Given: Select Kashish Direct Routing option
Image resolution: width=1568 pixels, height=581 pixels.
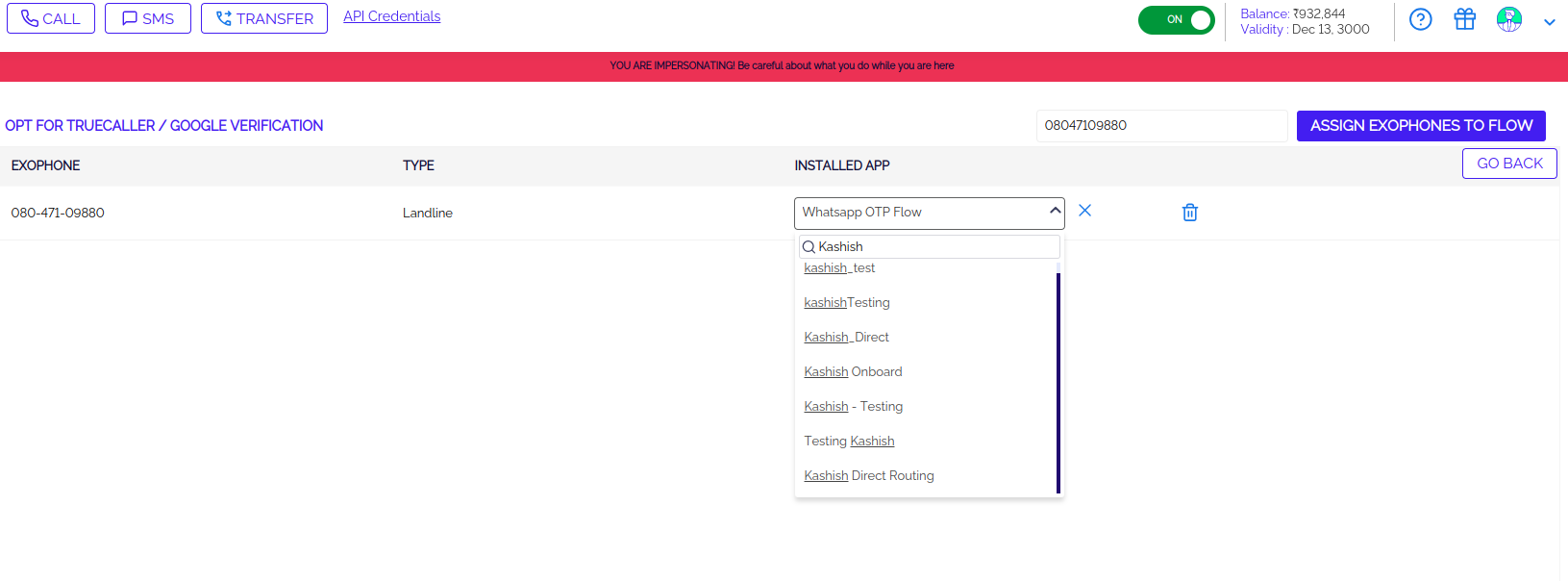Looking at the screenshot, I should (869, 476).
